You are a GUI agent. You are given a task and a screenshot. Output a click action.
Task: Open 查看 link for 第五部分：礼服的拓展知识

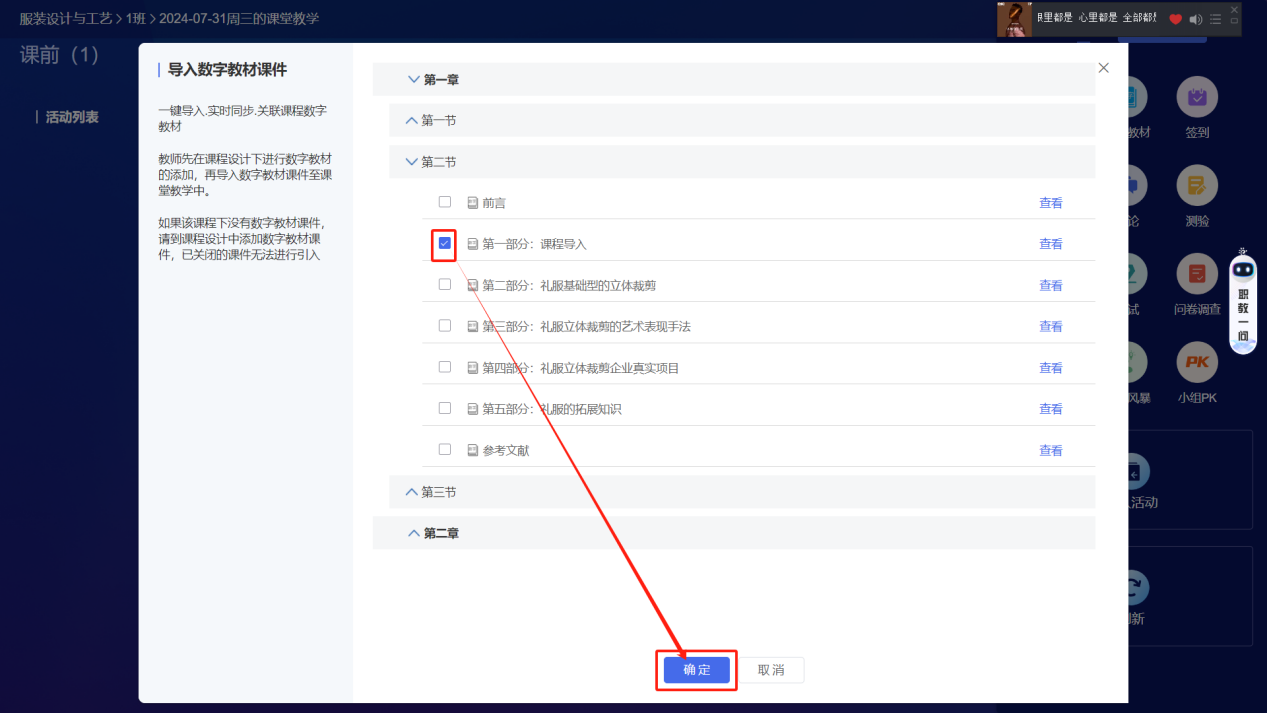(x=1051, y=408)
